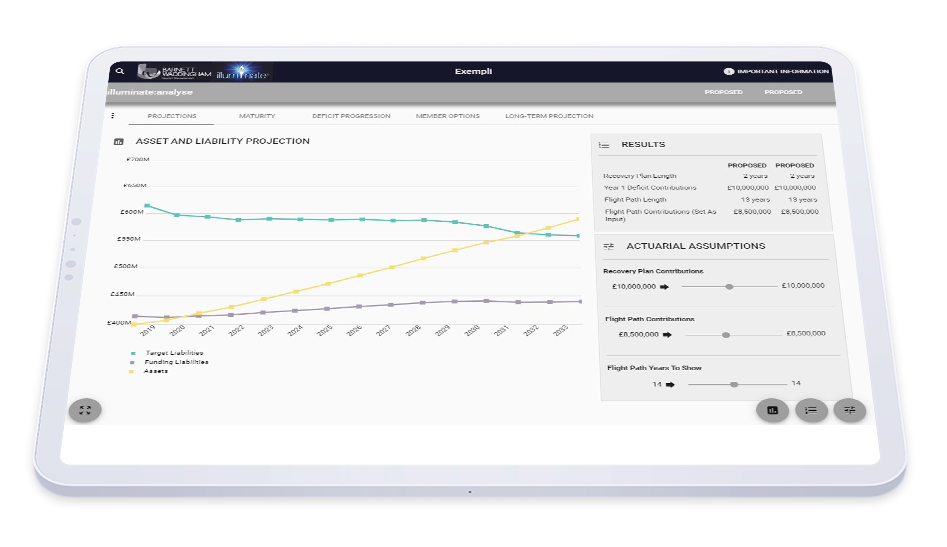
Task: Adjust the Flight Path Contributions slider
Action: point(727,335)
